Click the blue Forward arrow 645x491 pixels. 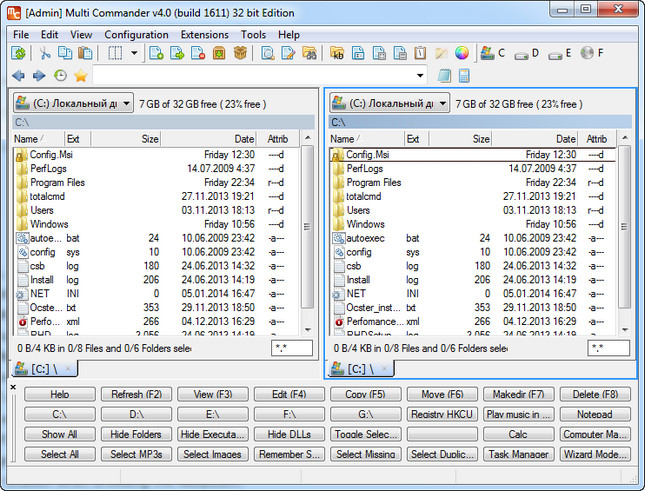[39, 76]
